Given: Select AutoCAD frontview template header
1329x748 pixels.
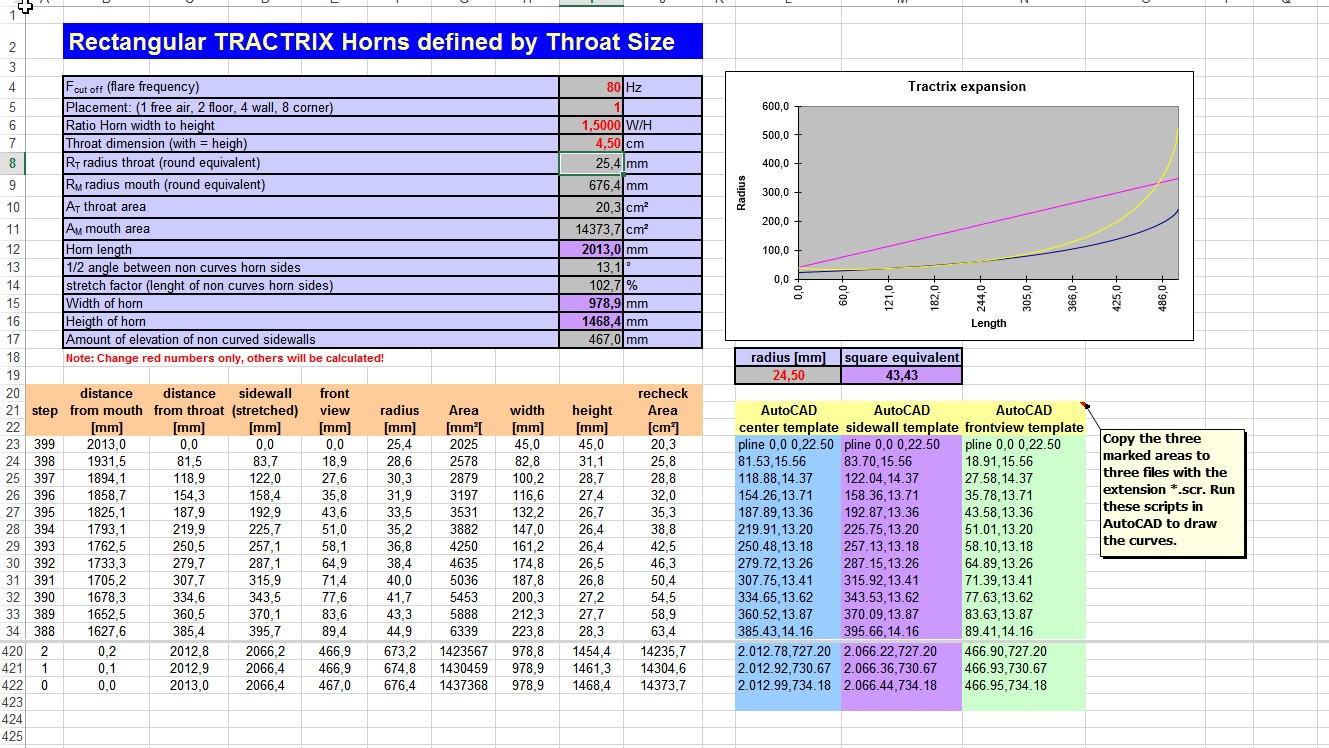Looking at the screenshot, I should coord(1024,418).
